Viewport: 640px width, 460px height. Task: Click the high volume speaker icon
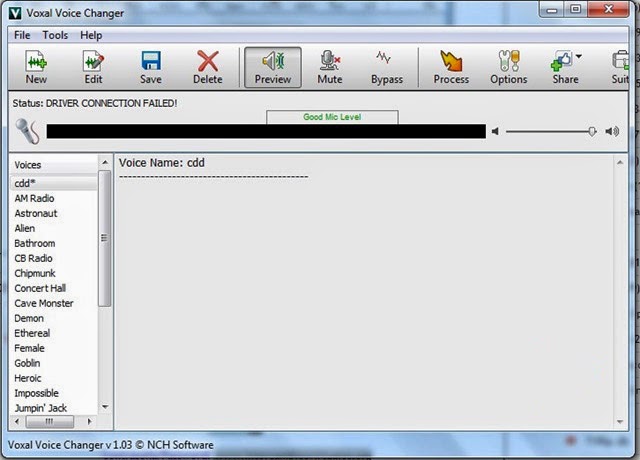point(612,131)
